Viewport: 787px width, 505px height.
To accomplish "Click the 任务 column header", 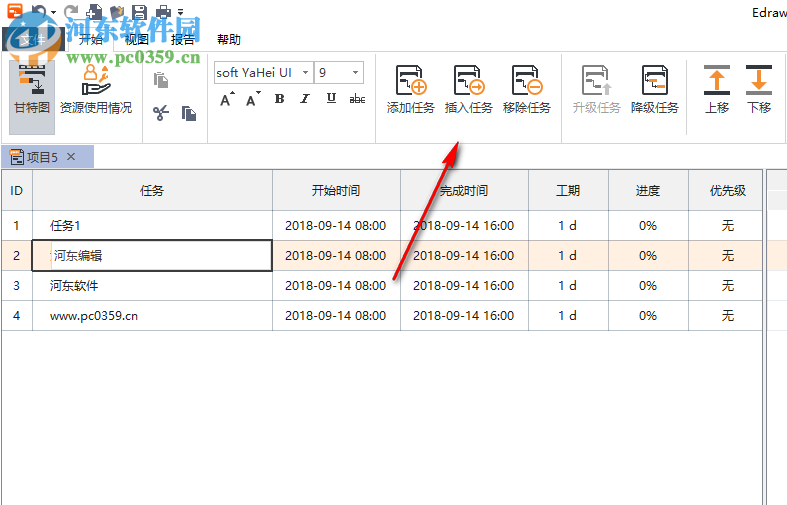I will (x=152, y=190).
